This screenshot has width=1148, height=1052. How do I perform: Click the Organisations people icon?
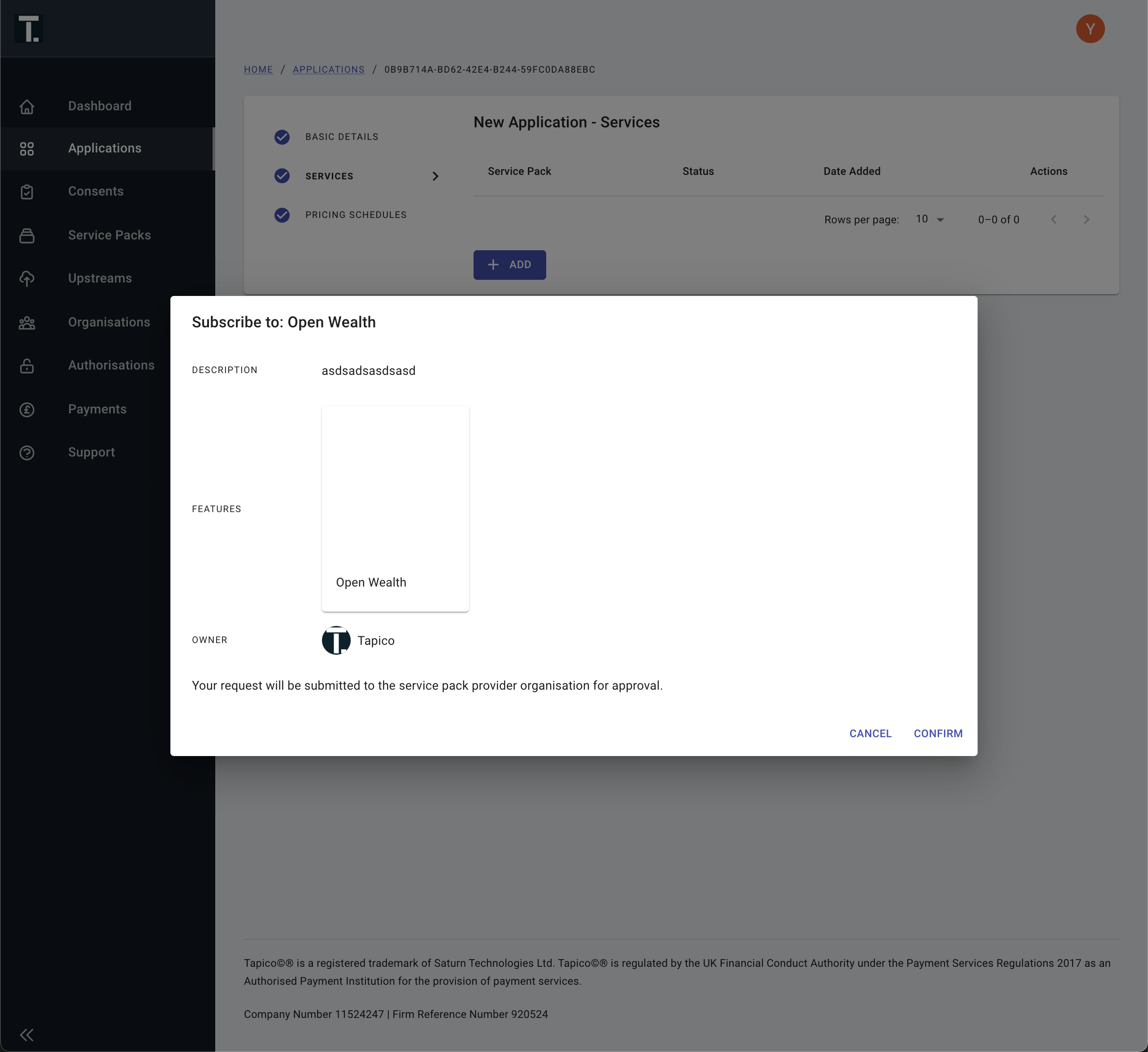pyautogui.click(x=27, y=322)
